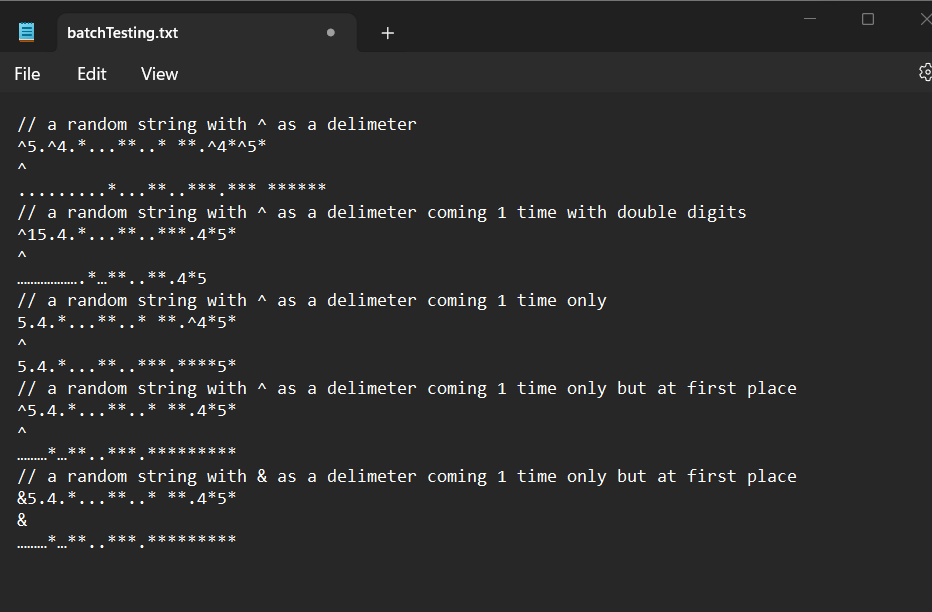This screenshot has height=612, width=932.
Task: Click the unsaved-changes dot on batchTesting.txt tab
Action: 330,33
